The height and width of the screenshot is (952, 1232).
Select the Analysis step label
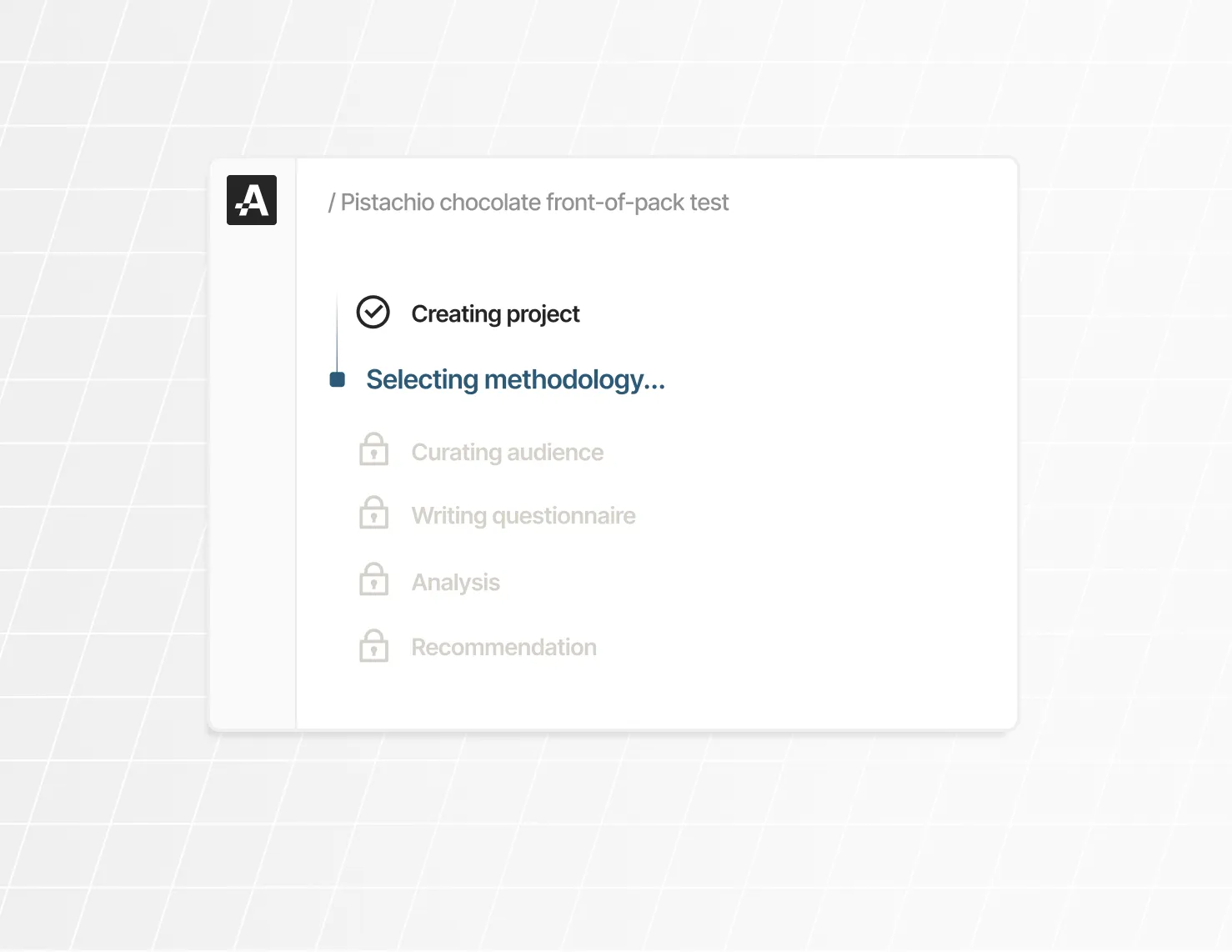pos(455,582)
